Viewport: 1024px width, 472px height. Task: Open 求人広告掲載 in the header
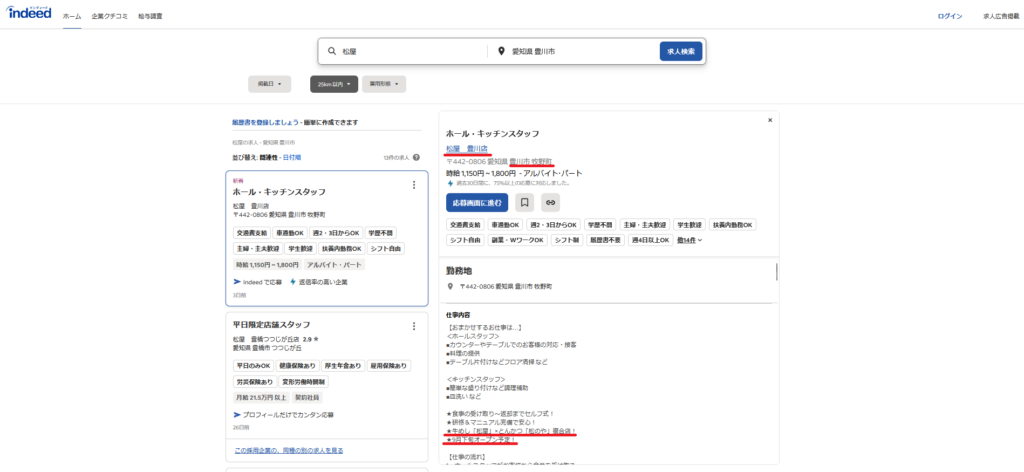coord(1000,16)
